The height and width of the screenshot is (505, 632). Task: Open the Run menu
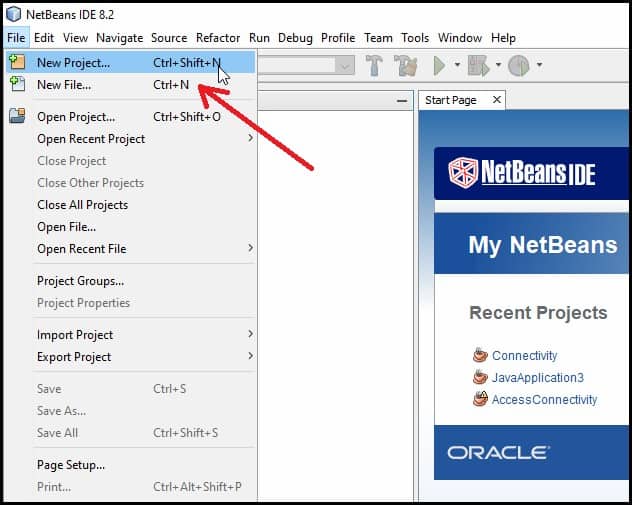coord(259,38)
